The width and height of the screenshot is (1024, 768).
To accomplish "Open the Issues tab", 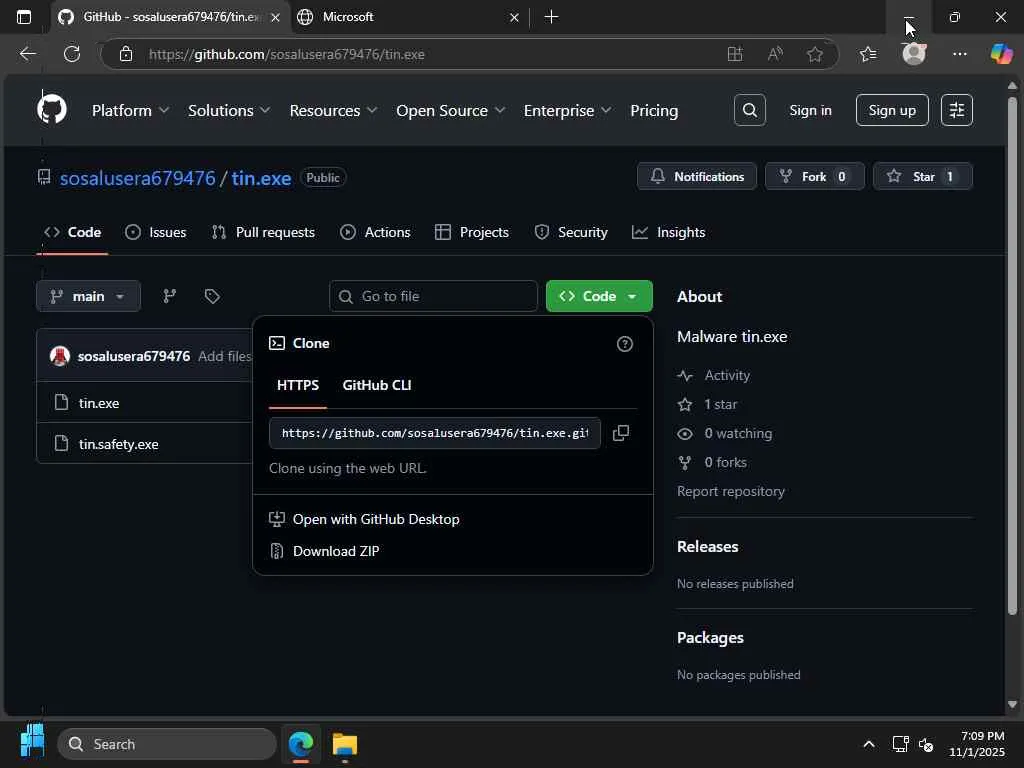I will [x=155, y=232].
